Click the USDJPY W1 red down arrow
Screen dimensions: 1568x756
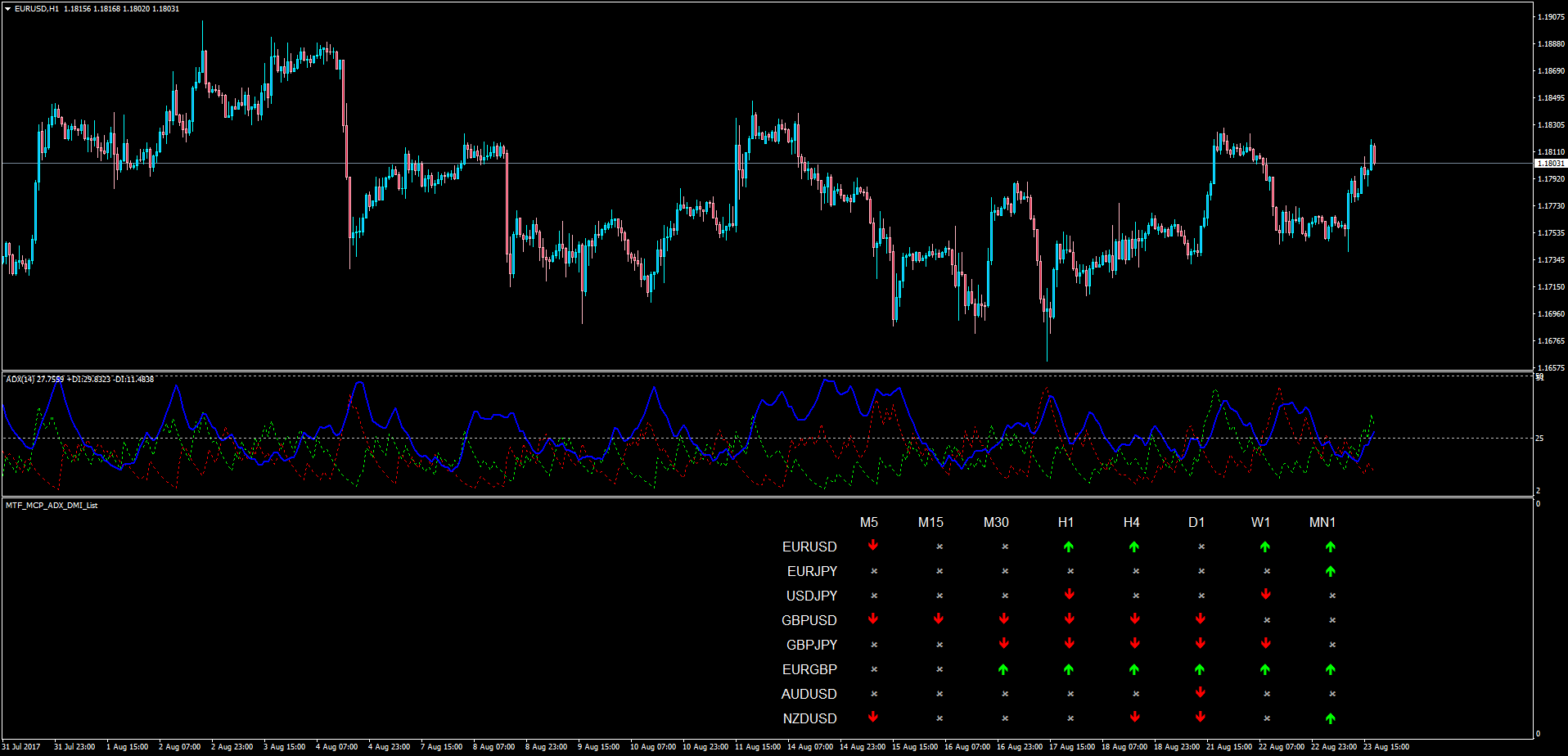[1266, 595]
